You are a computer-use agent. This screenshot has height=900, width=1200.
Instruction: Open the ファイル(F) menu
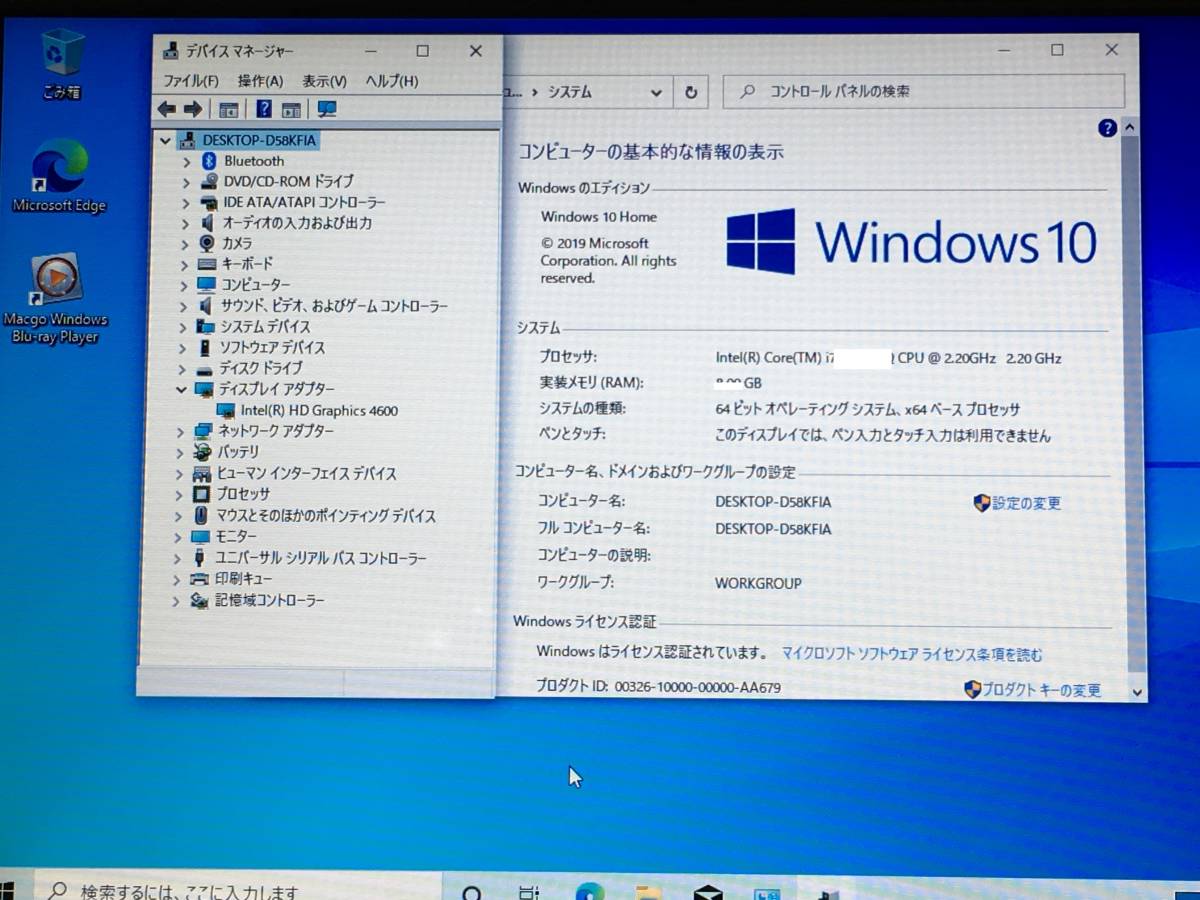click(191, 81)
